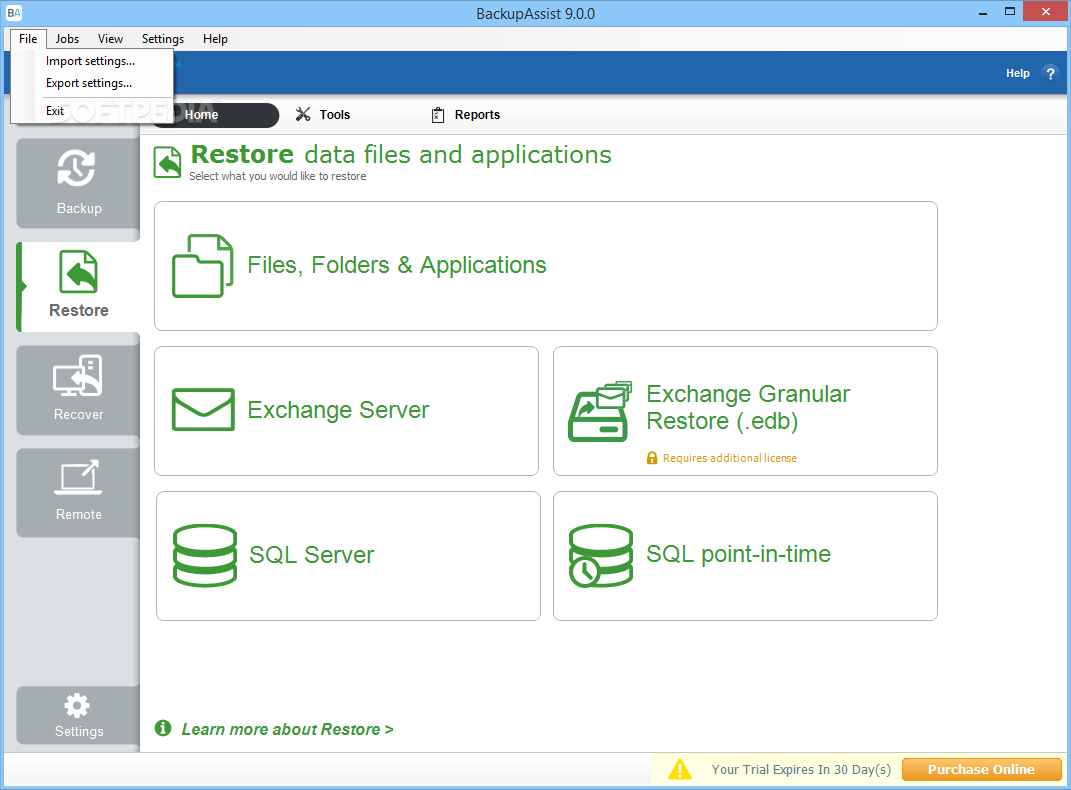Open the Recover section in sidebar
The image size is (1071, 790).
pos(78,390)
